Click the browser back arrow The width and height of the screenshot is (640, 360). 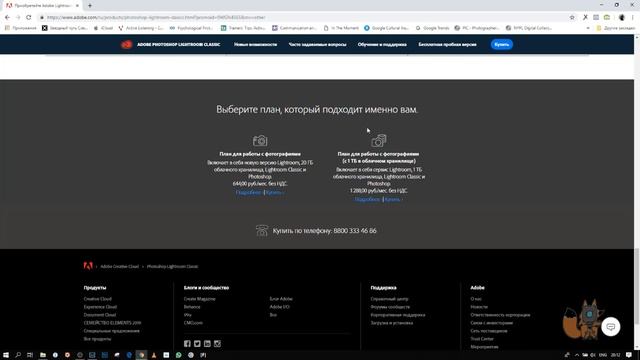[x=7, y=17]
